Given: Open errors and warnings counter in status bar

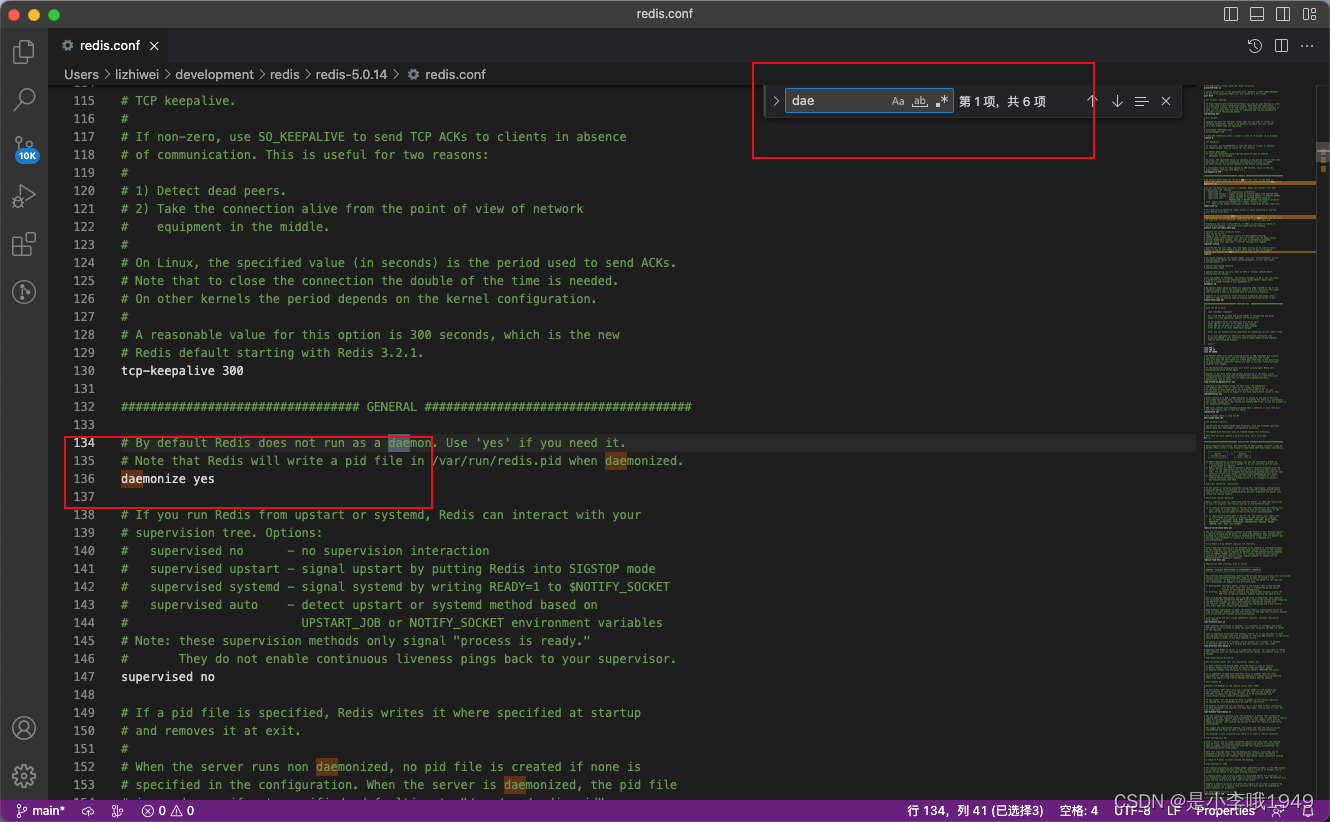Looking at the screenshot, I should tap(167, 811).
